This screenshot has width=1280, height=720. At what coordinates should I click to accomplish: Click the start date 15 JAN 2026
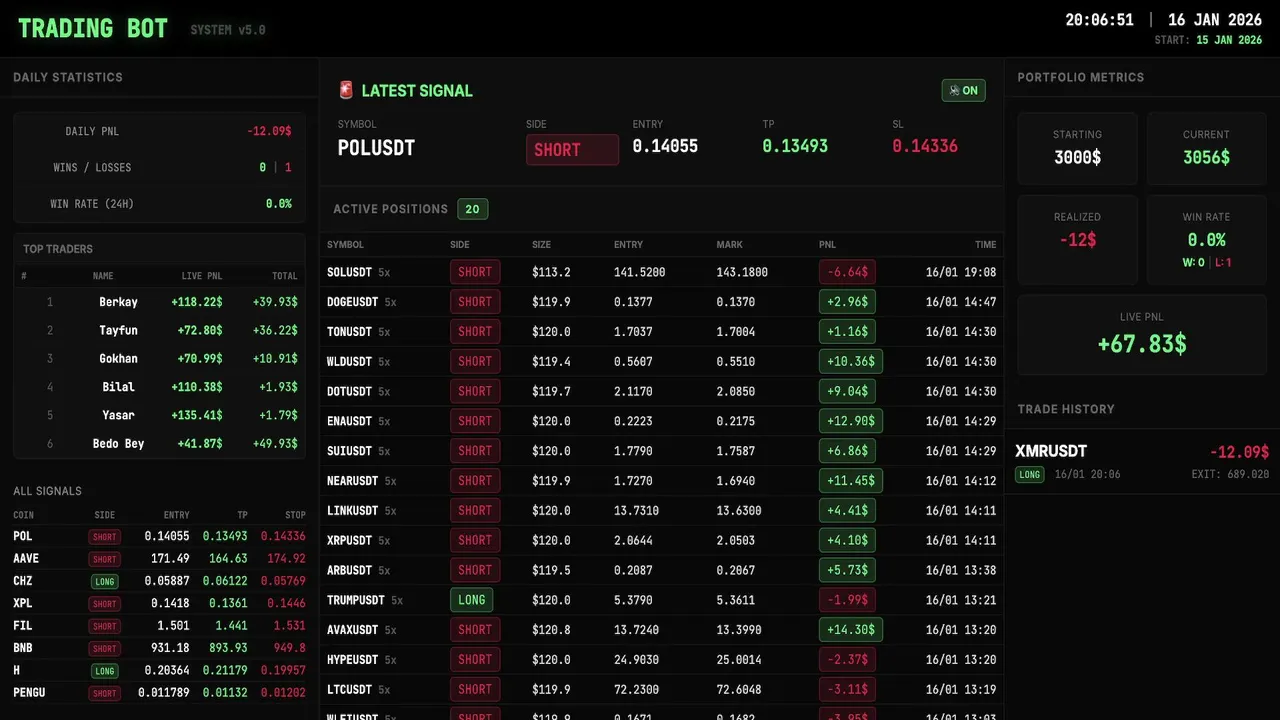(1229, 40)
